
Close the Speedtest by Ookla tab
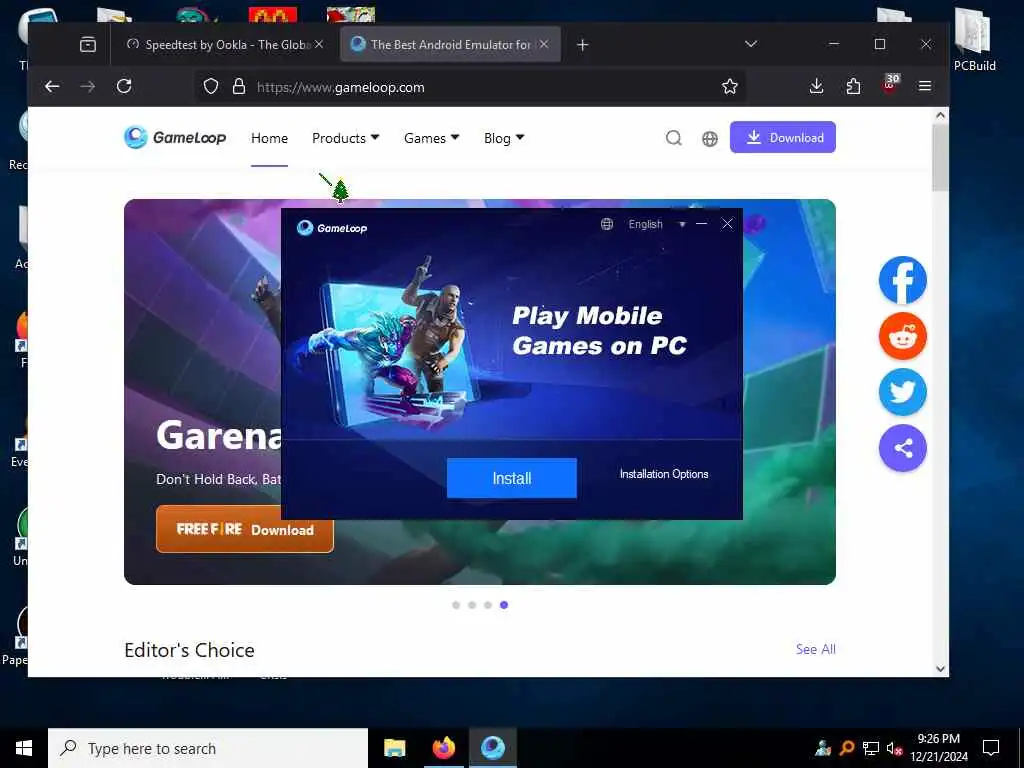pos(319,44)
